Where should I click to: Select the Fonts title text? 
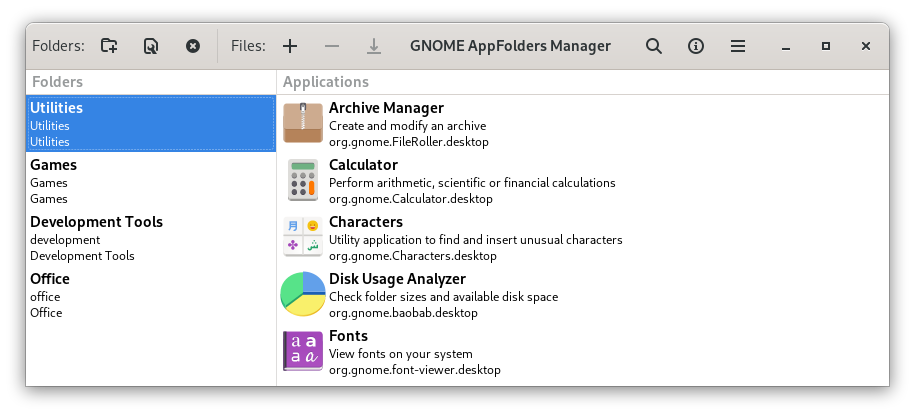coord(348,336)
